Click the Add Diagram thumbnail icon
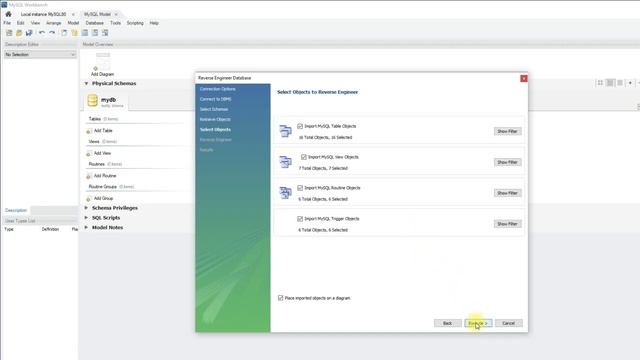 [x=102, y=61]
